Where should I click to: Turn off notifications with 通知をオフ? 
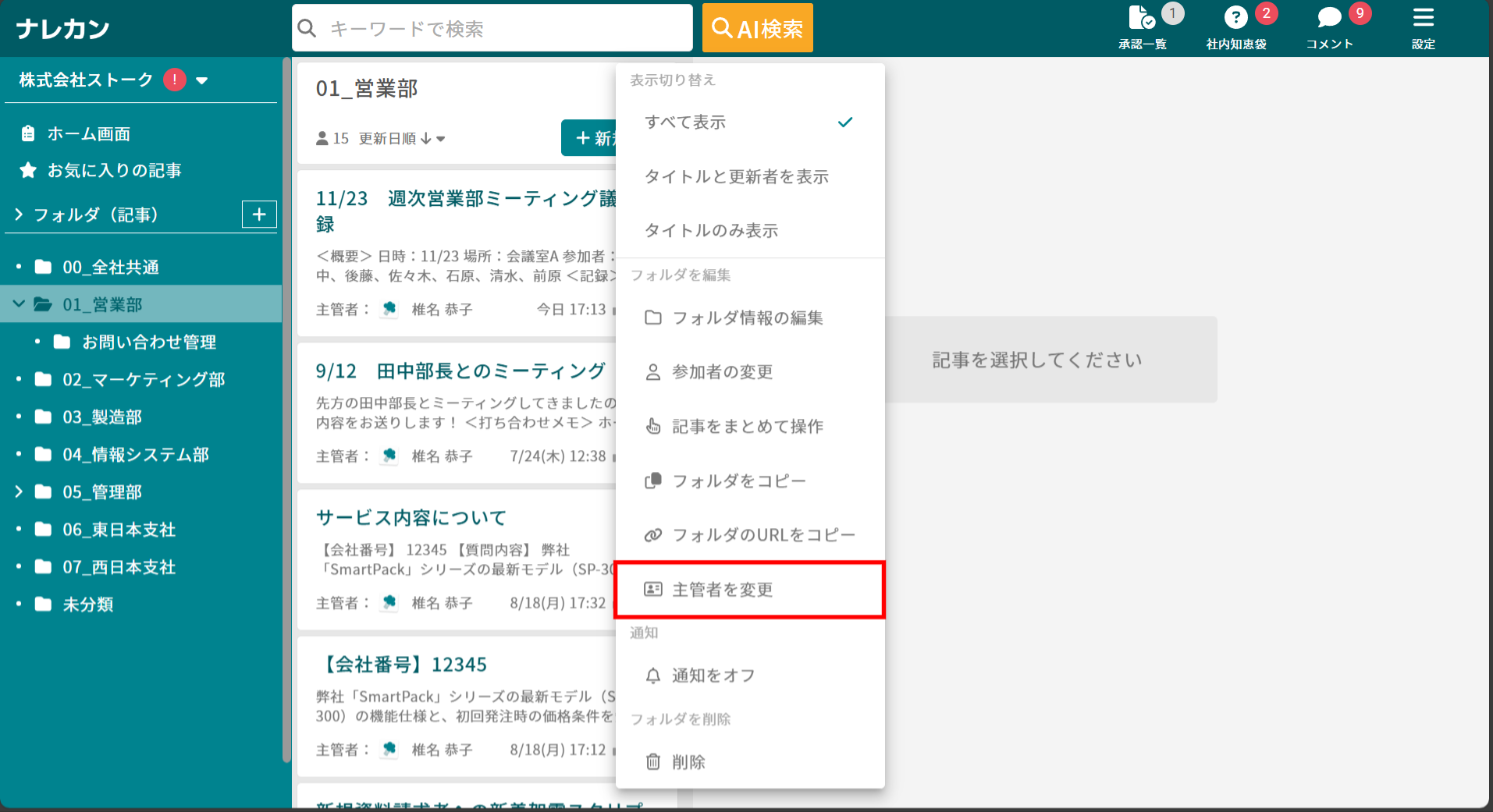pos(713,675)
